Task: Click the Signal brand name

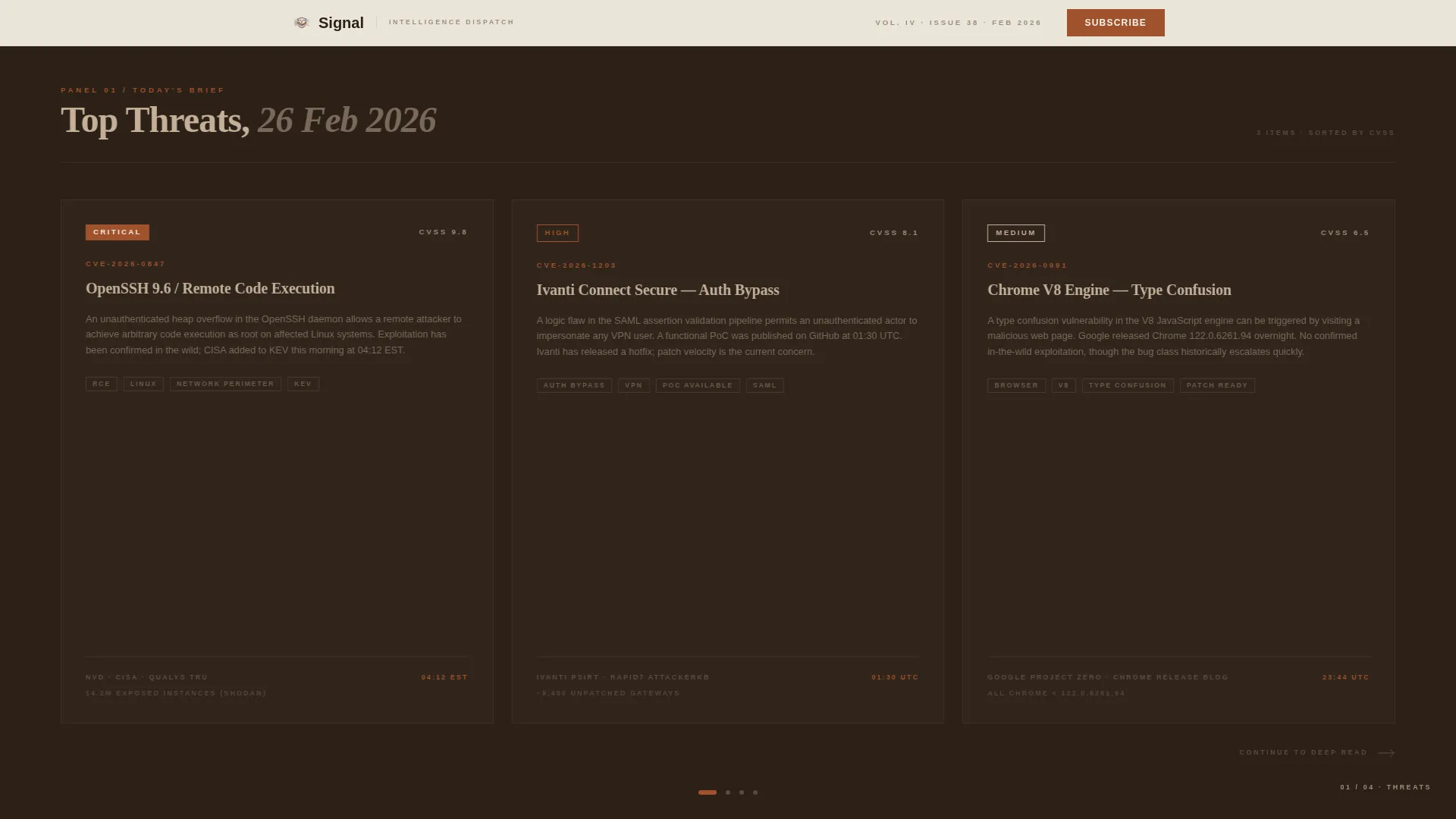Action: click(x=341, y=23)
